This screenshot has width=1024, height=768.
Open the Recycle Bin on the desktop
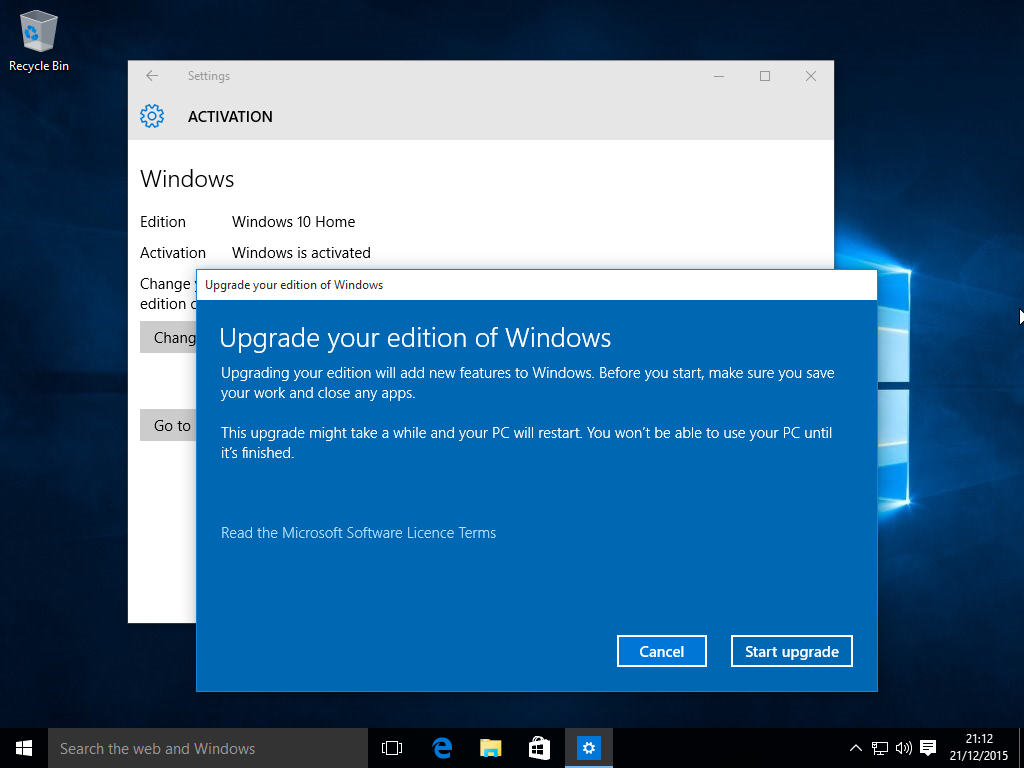[x=38, y=30]
